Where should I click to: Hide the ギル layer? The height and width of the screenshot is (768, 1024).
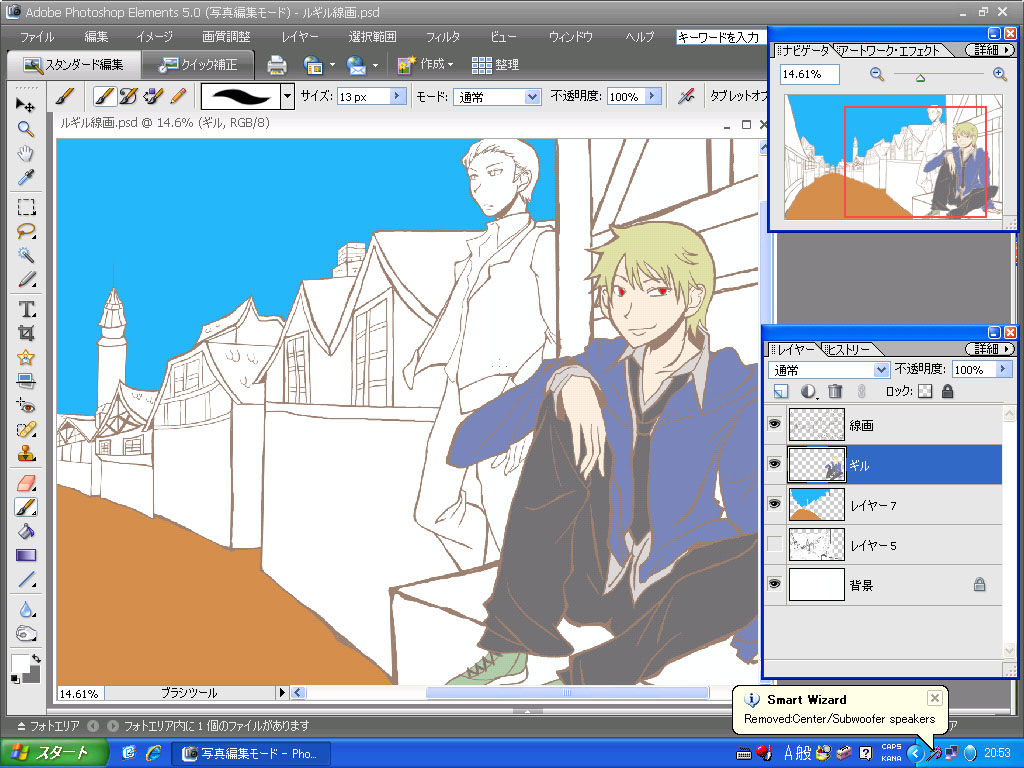[x=775, y=464]
